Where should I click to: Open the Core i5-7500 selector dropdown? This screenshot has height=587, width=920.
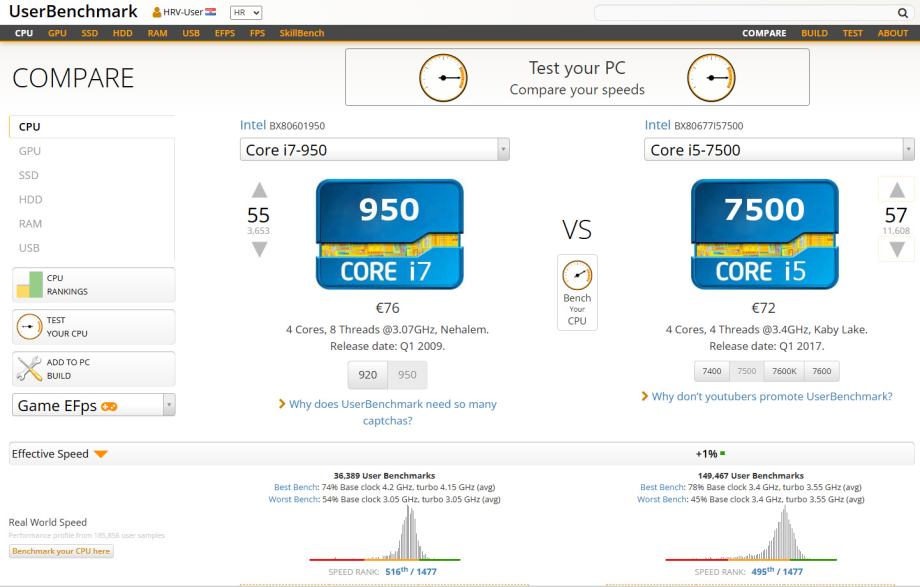779,150
